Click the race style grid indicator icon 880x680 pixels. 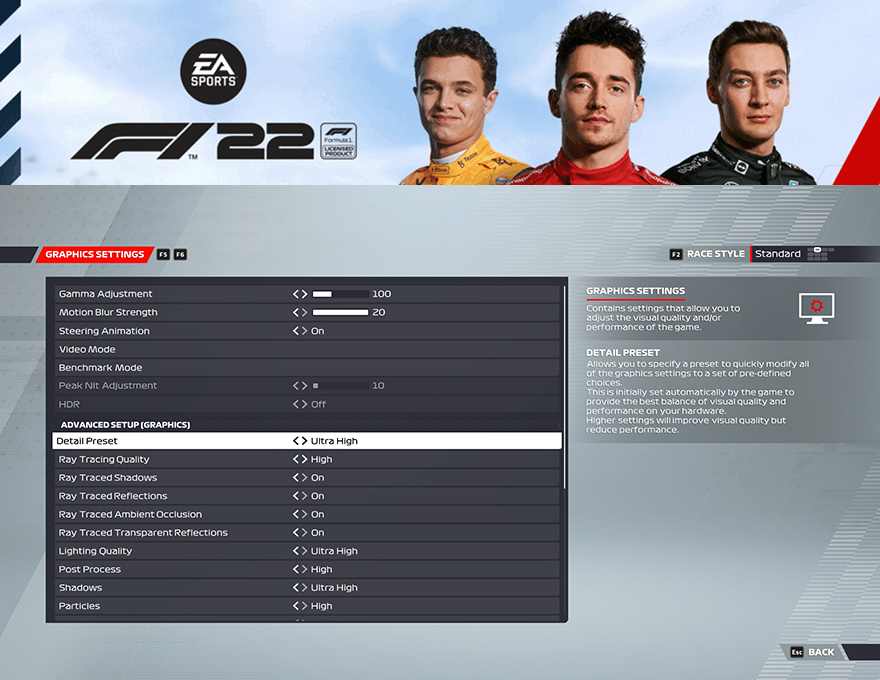821,254
